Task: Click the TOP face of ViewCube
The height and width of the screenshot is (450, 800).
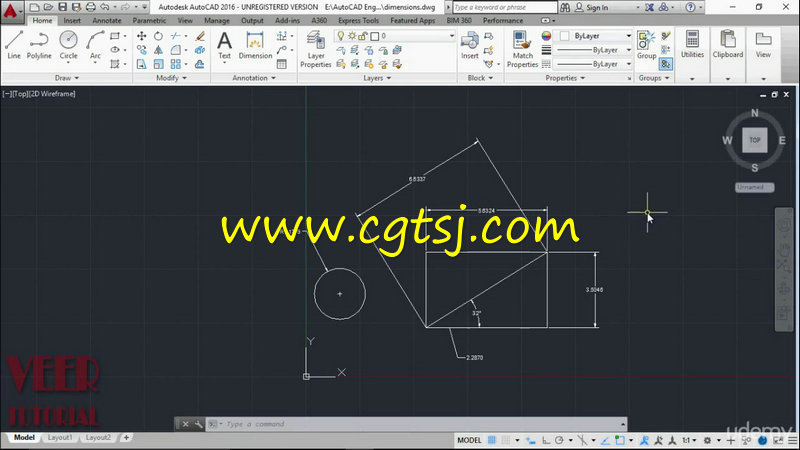Action: click(755, 140)
